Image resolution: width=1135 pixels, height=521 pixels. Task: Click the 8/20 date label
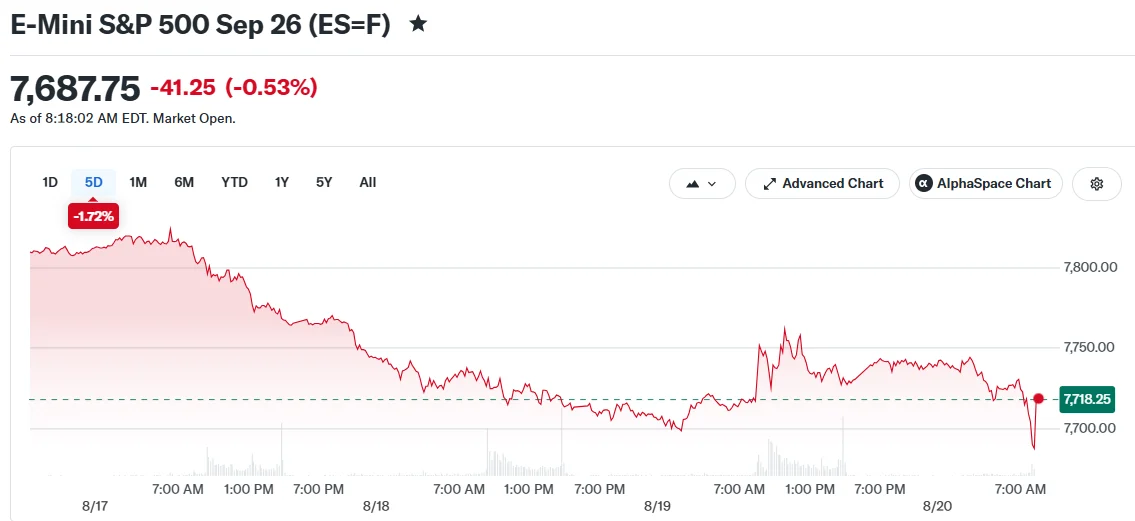pyautogui.click(x=939, y=506)
